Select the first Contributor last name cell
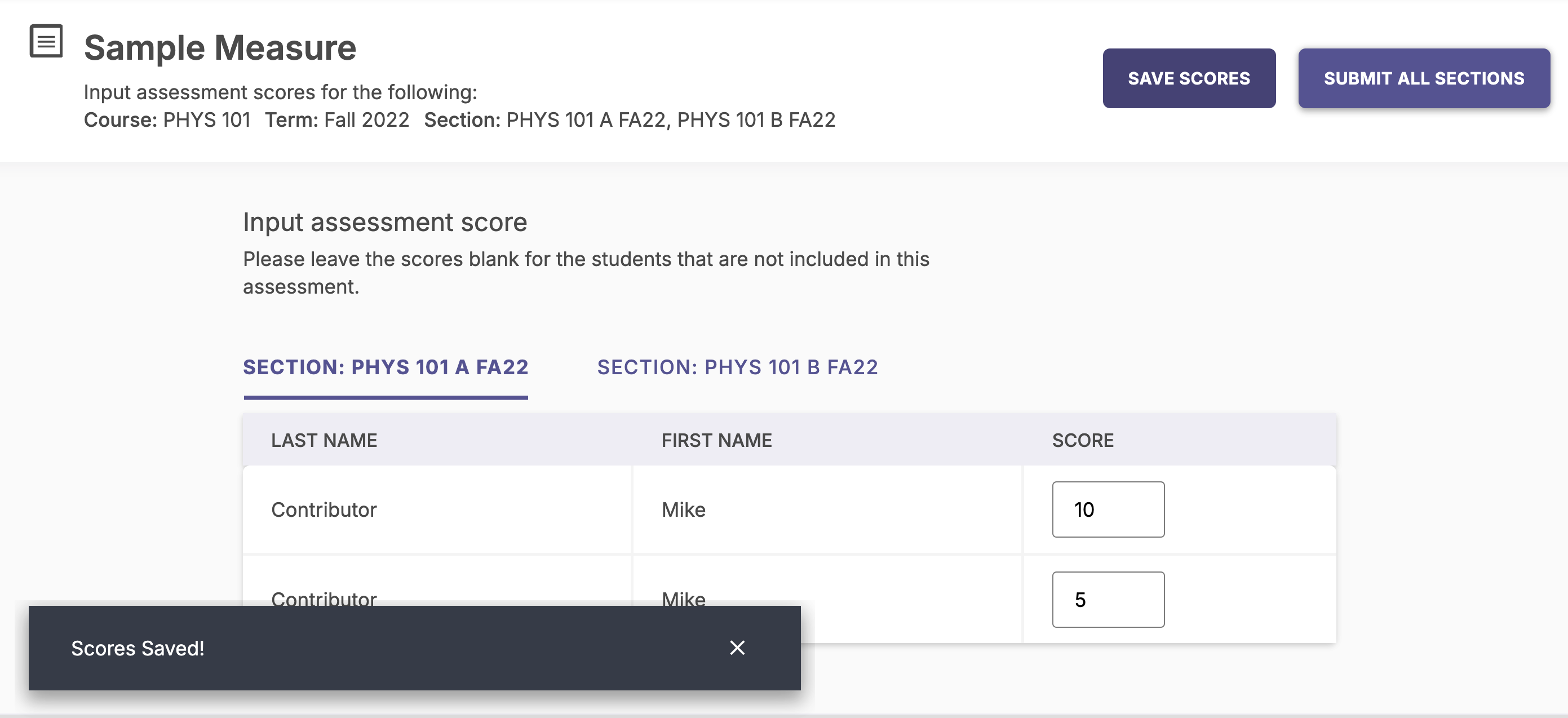1568x718 pixels. pyautogui.click(x=324, y=509)
